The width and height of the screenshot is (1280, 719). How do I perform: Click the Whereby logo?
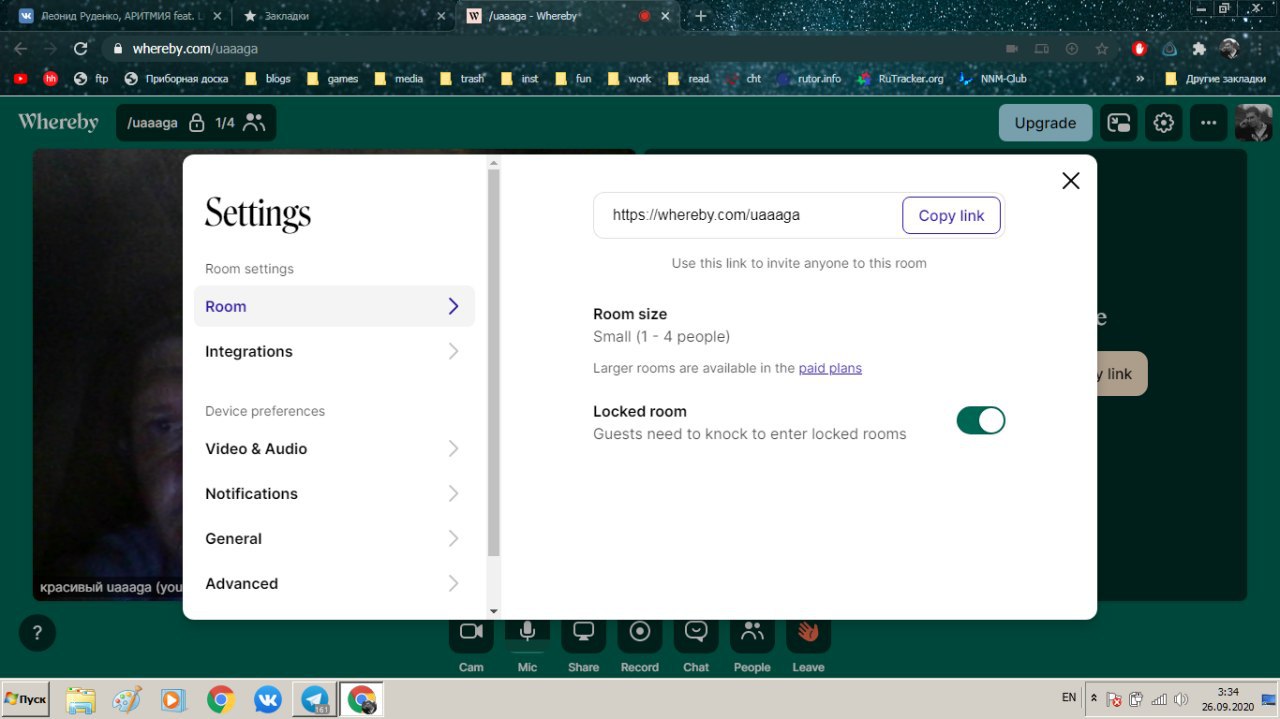click(x=58, y=122)
